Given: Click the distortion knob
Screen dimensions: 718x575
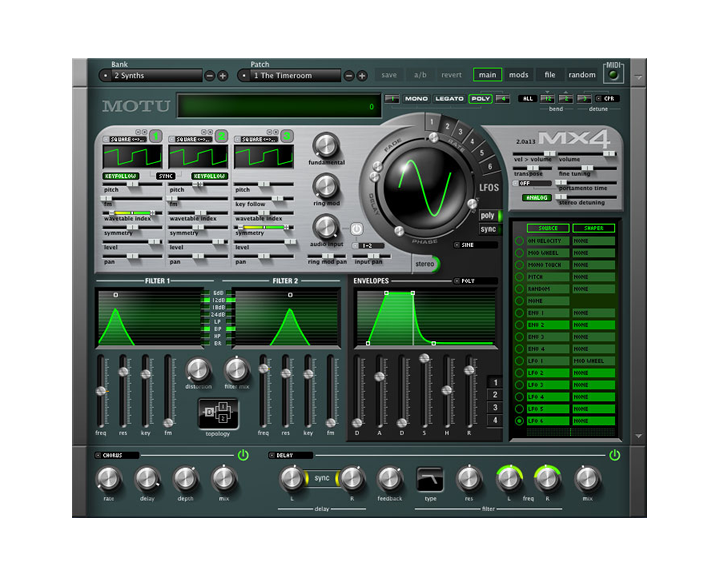Looking at the screenshot, I should click(x=198, y=369).
